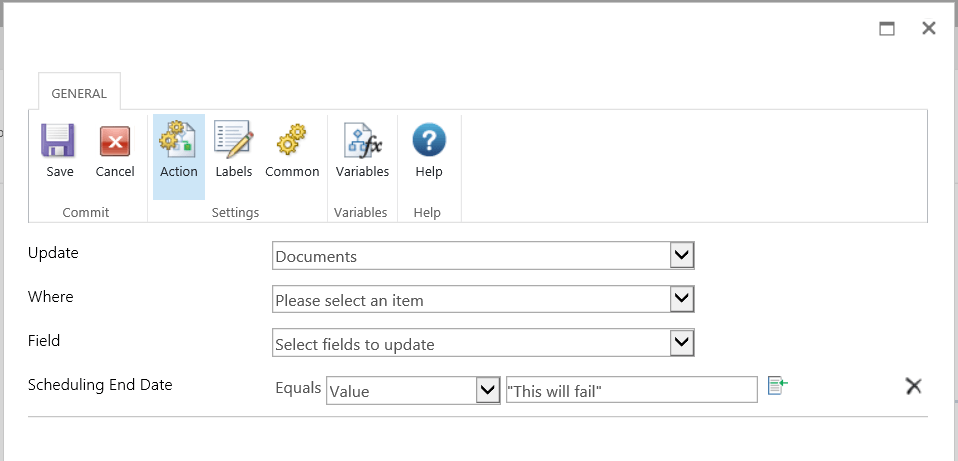Click the 'Scheduling End Date' label

pyautogui.click(x=100, y=385)
